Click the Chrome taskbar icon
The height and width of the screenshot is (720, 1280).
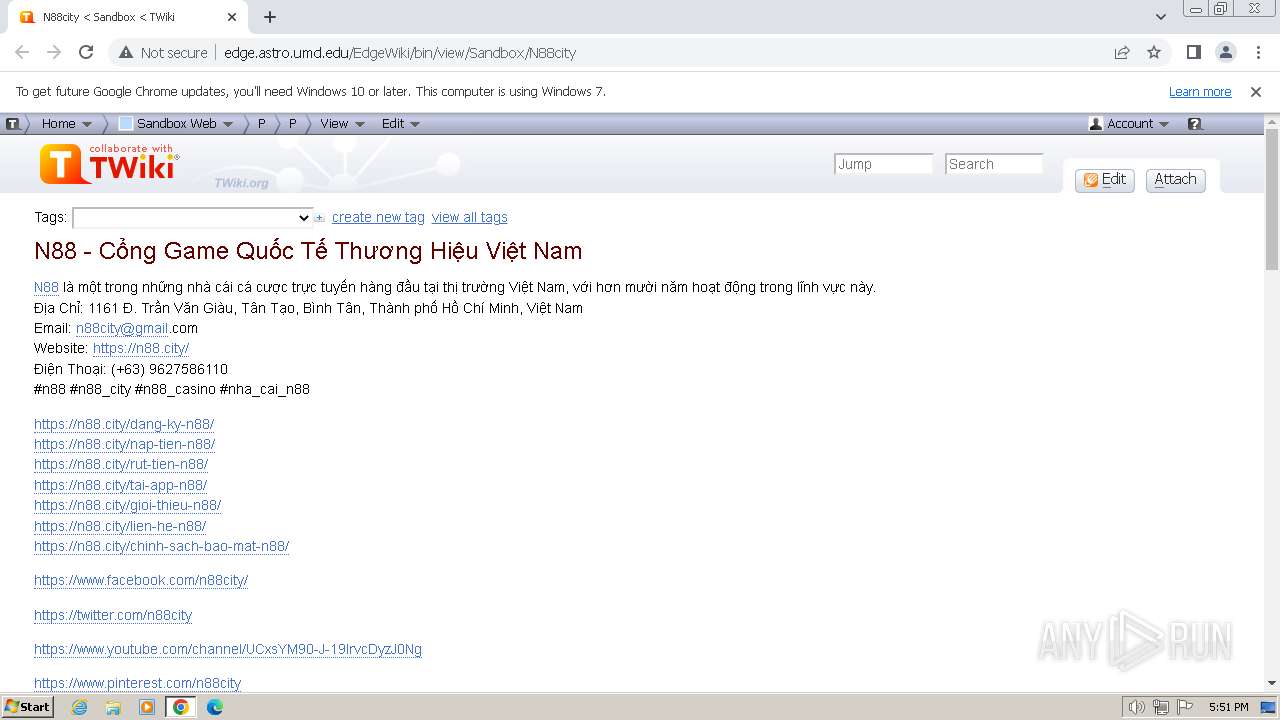pyautogui.click(x=181, y=707)
